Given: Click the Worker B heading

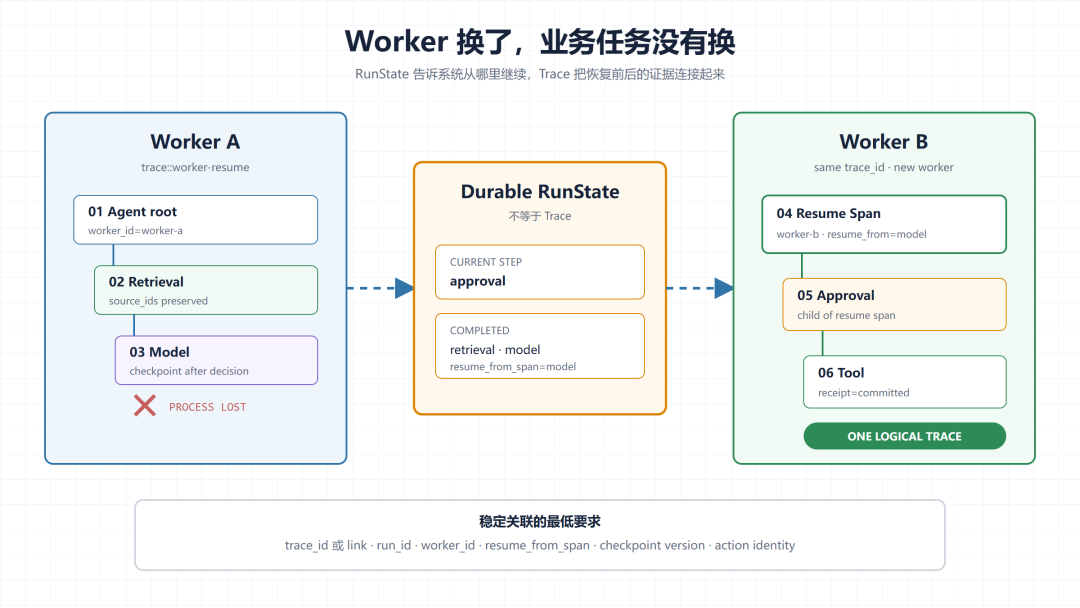Looking at the screenshot, I should pyautogui.click(x=884, y=142).
